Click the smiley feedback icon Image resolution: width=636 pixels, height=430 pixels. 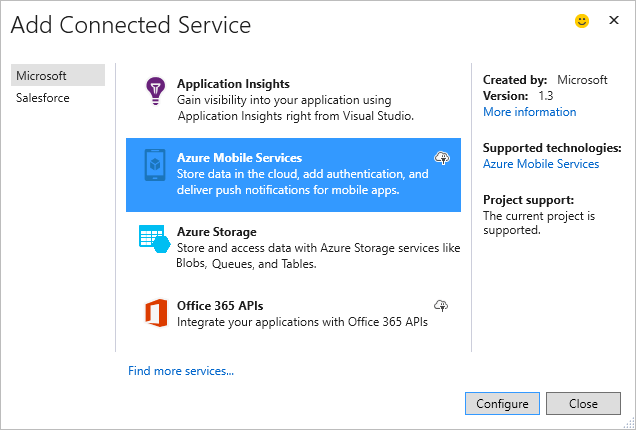click(582, 21)
